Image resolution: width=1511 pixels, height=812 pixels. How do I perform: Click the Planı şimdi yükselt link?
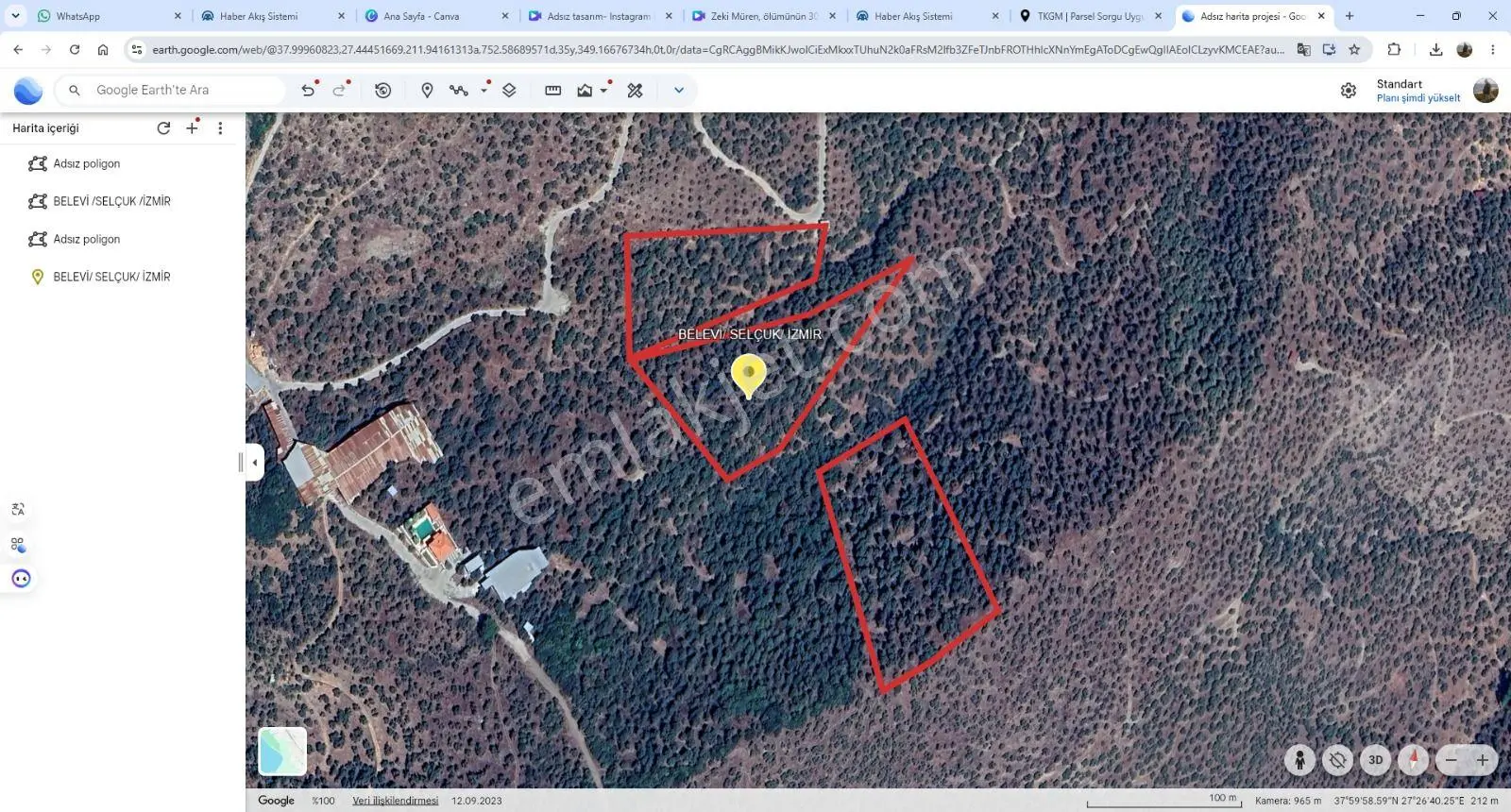coord(1418,98)
